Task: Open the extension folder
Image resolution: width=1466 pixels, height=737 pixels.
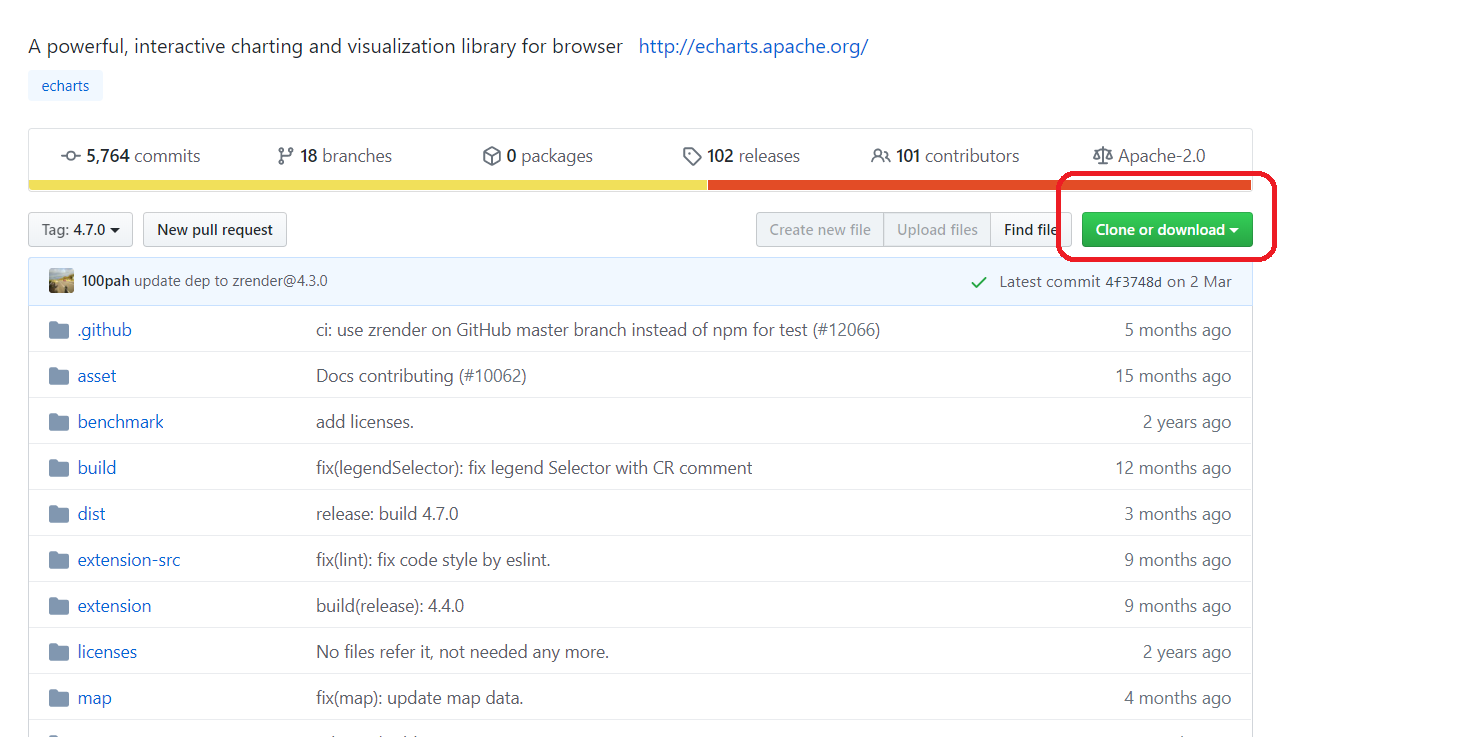Action: (114, 606)
